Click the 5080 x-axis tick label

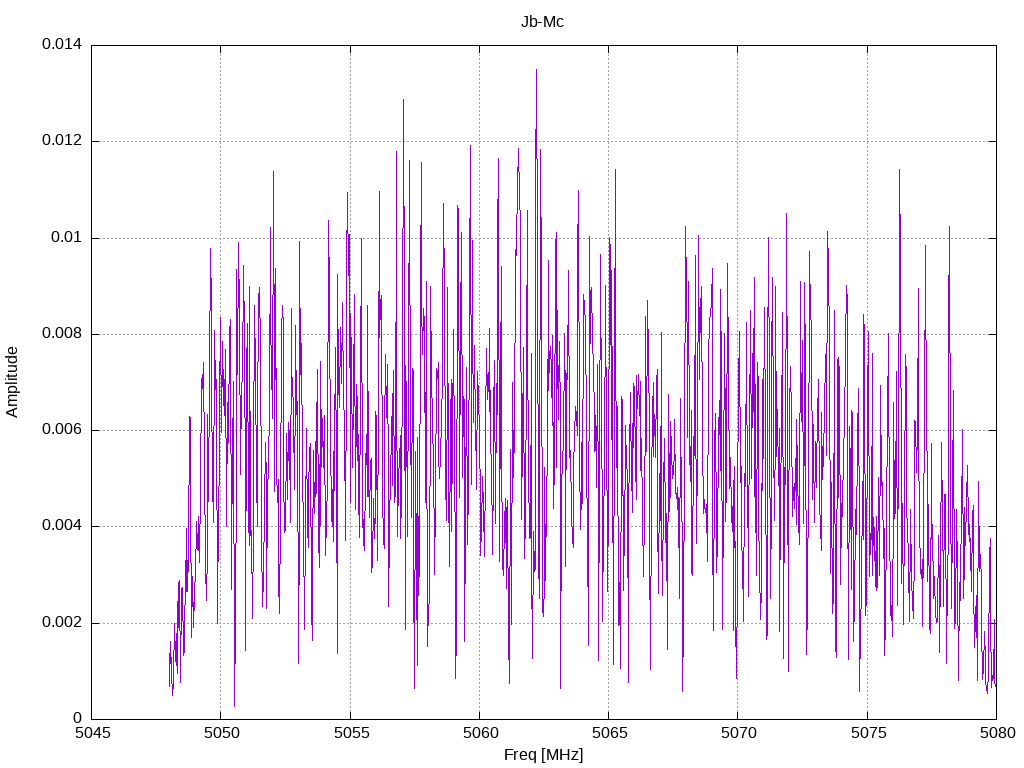point(998,733)
